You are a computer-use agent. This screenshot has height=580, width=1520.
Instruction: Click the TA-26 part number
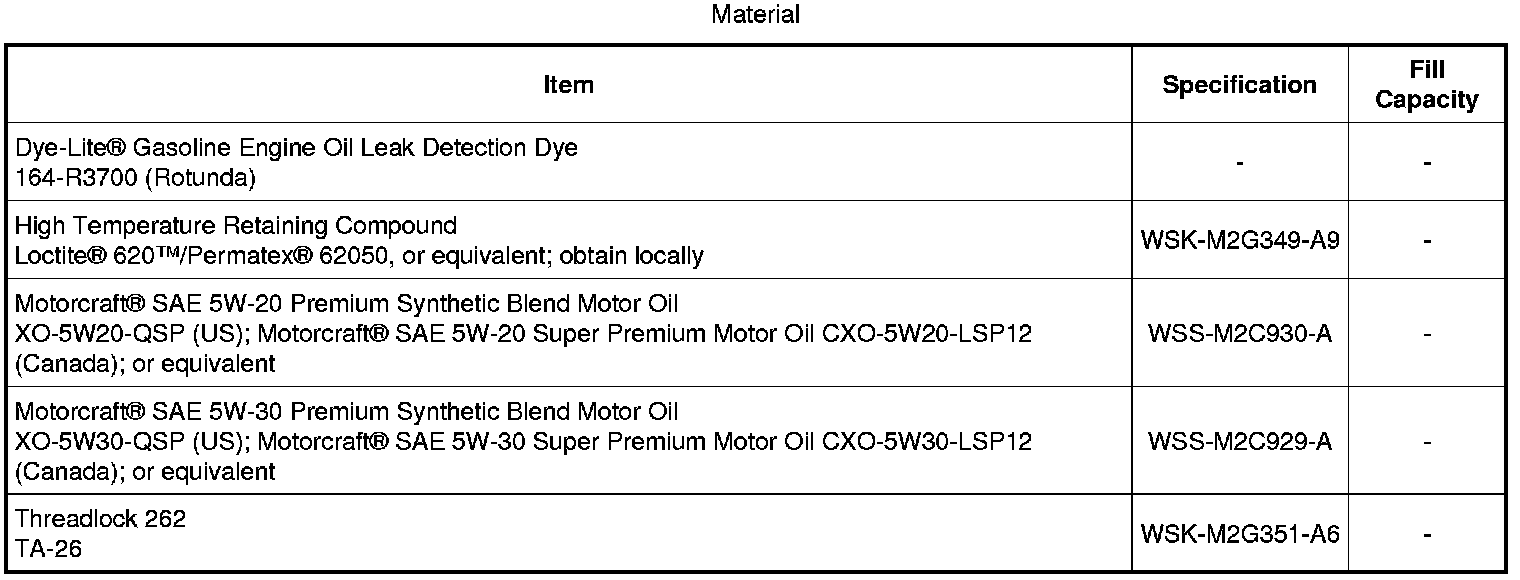(x=49, y=549)
